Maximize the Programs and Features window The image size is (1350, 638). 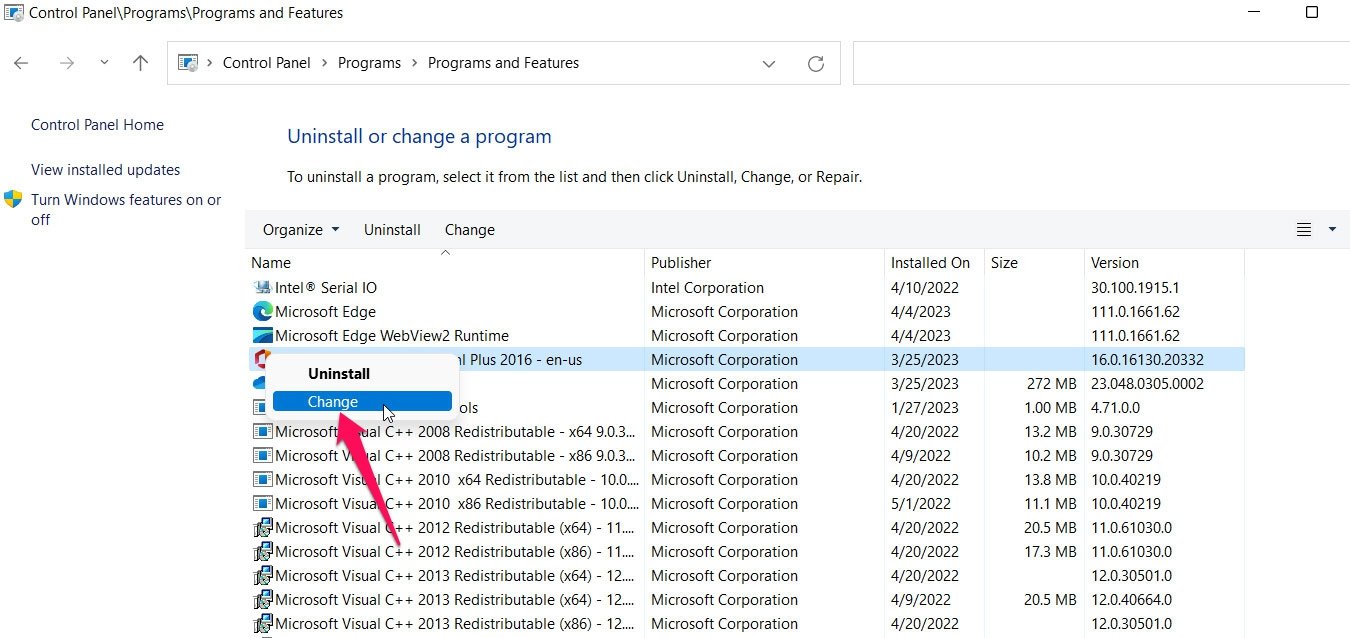(x=1312, y=13)
